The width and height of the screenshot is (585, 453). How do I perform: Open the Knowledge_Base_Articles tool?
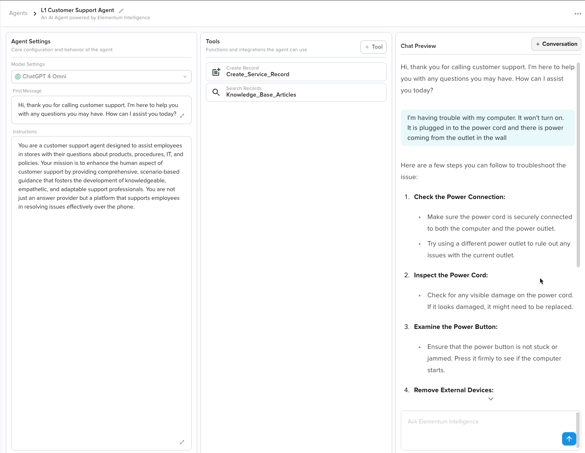(296, 92)
